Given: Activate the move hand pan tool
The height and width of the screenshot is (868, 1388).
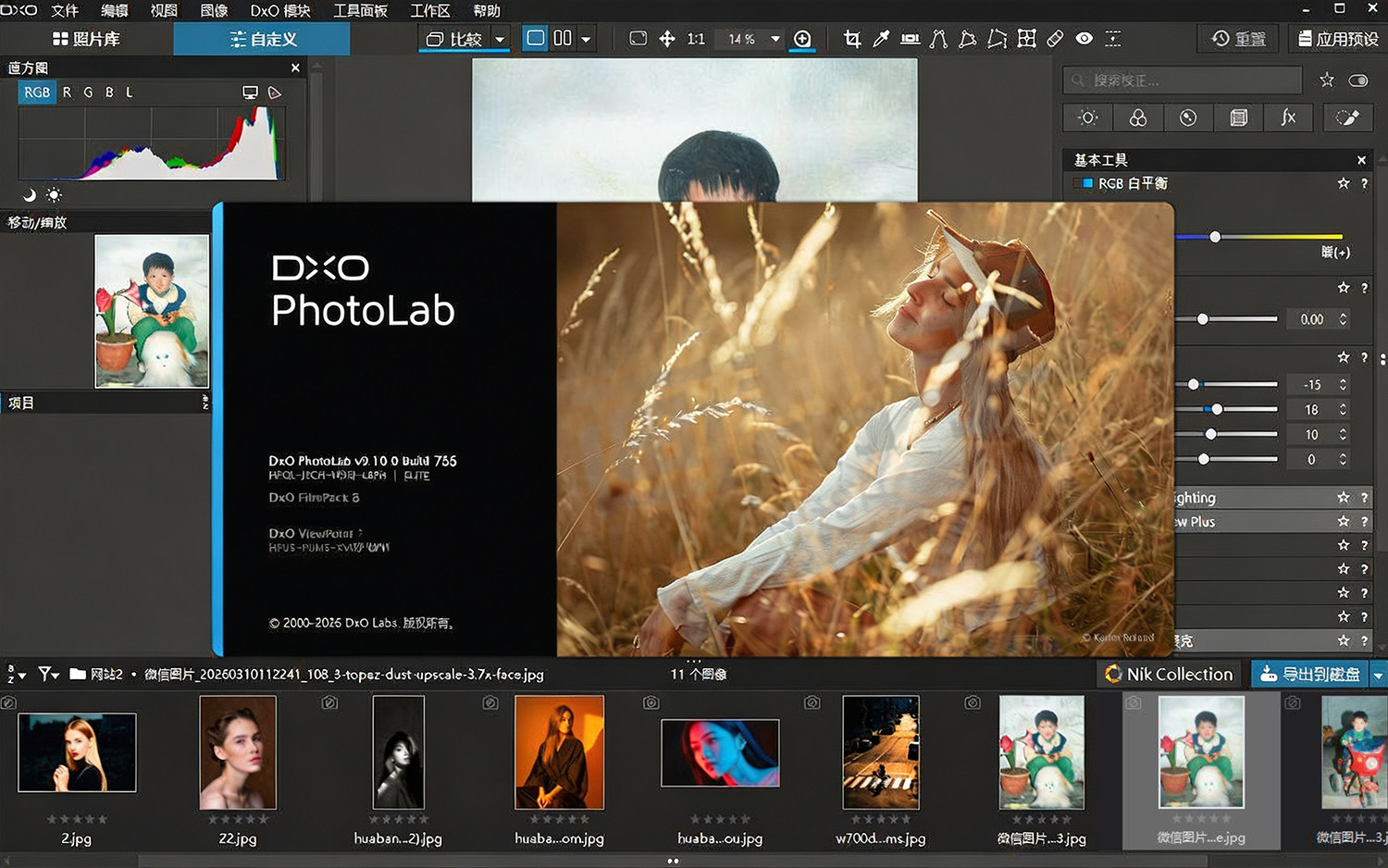Looking at the screenshot, I should [x=666, y=39].
